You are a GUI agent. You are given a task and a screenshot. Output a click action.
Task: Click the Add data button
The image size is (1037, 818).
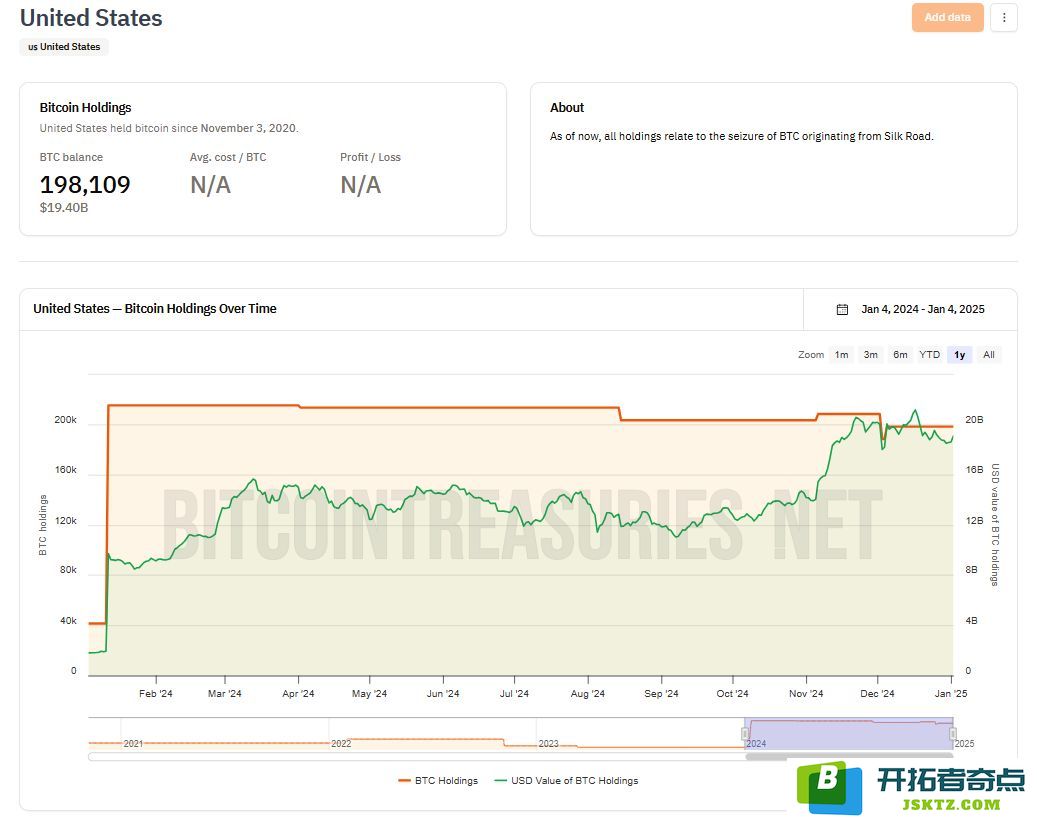(947, 18)
